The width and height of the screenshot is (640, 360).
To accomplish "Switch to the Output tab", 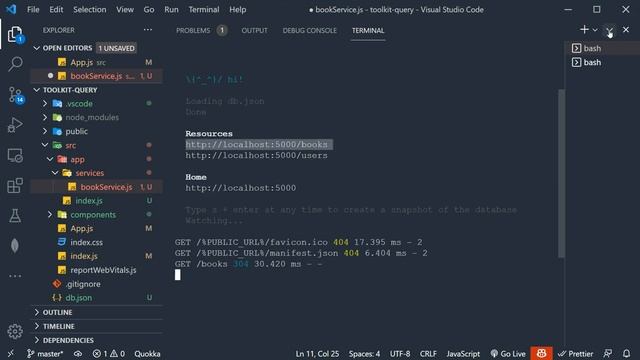I will click(x=254, y=30).
